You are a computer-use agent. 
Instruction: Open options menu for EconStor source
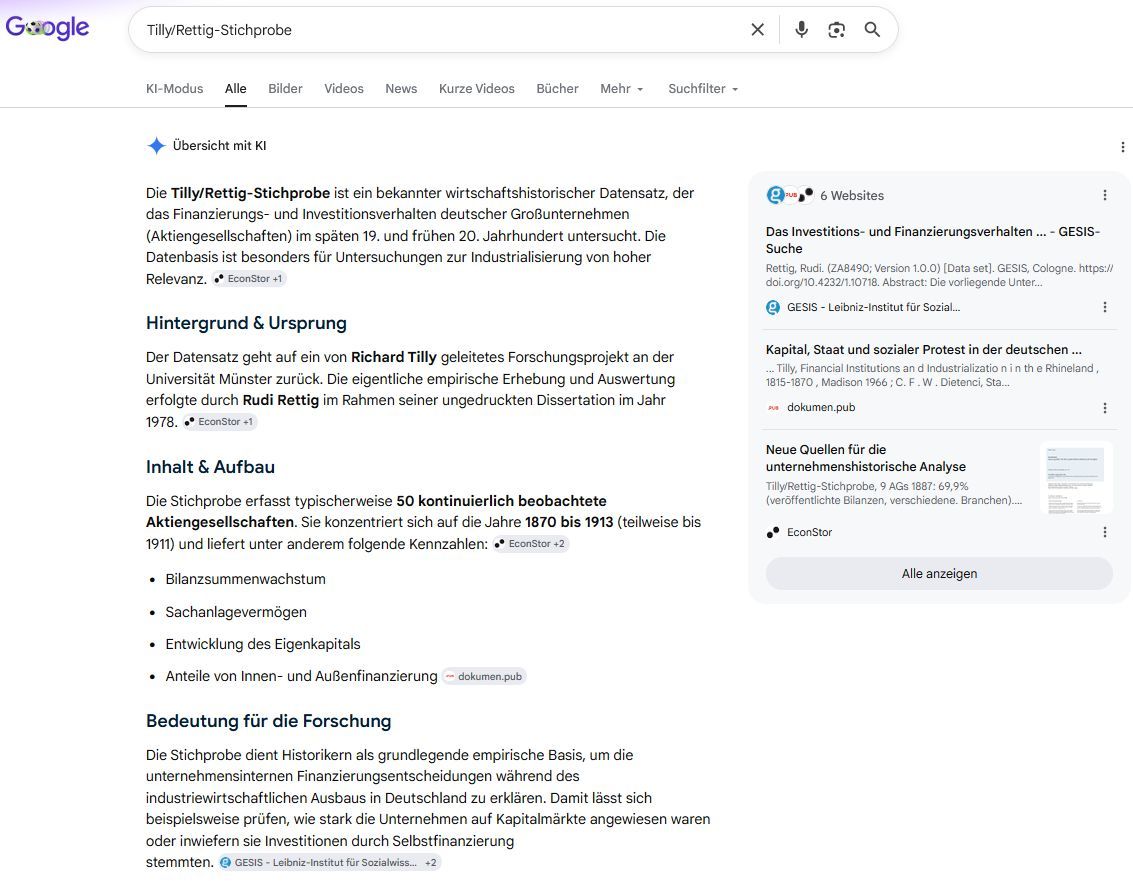coord(1105,532)
